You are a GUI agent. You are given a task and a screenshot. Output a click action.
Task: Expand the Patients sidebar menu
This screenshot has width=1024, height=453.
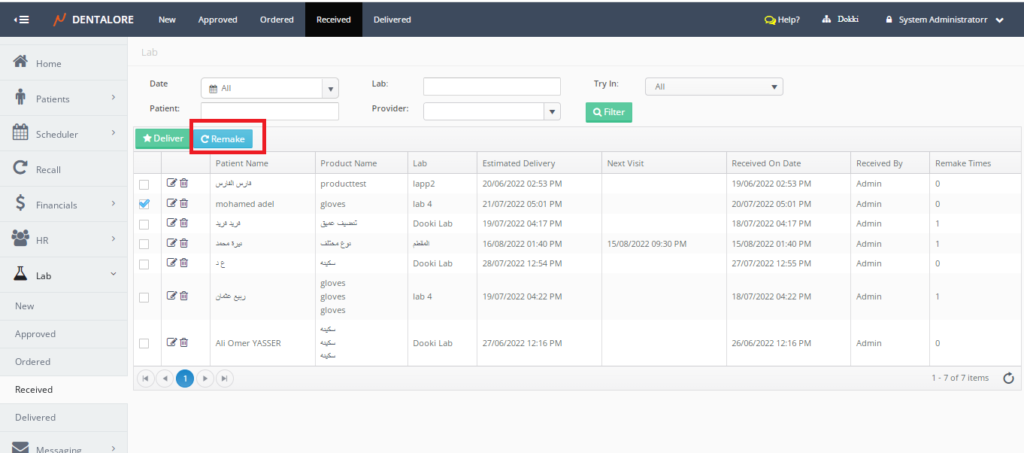click(65, 98)
